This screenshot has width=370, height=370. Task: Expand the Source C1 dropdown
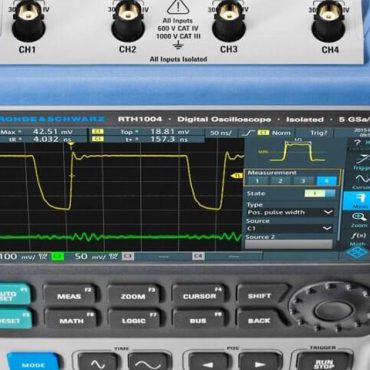(x=289, y=228)
